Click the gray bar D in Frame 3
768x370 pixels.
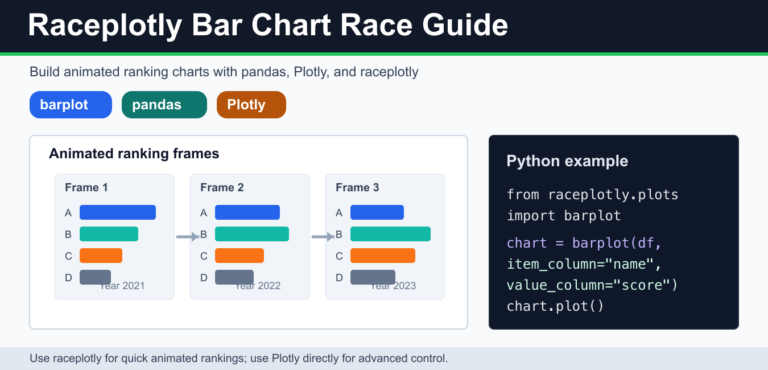click(373, 277)
